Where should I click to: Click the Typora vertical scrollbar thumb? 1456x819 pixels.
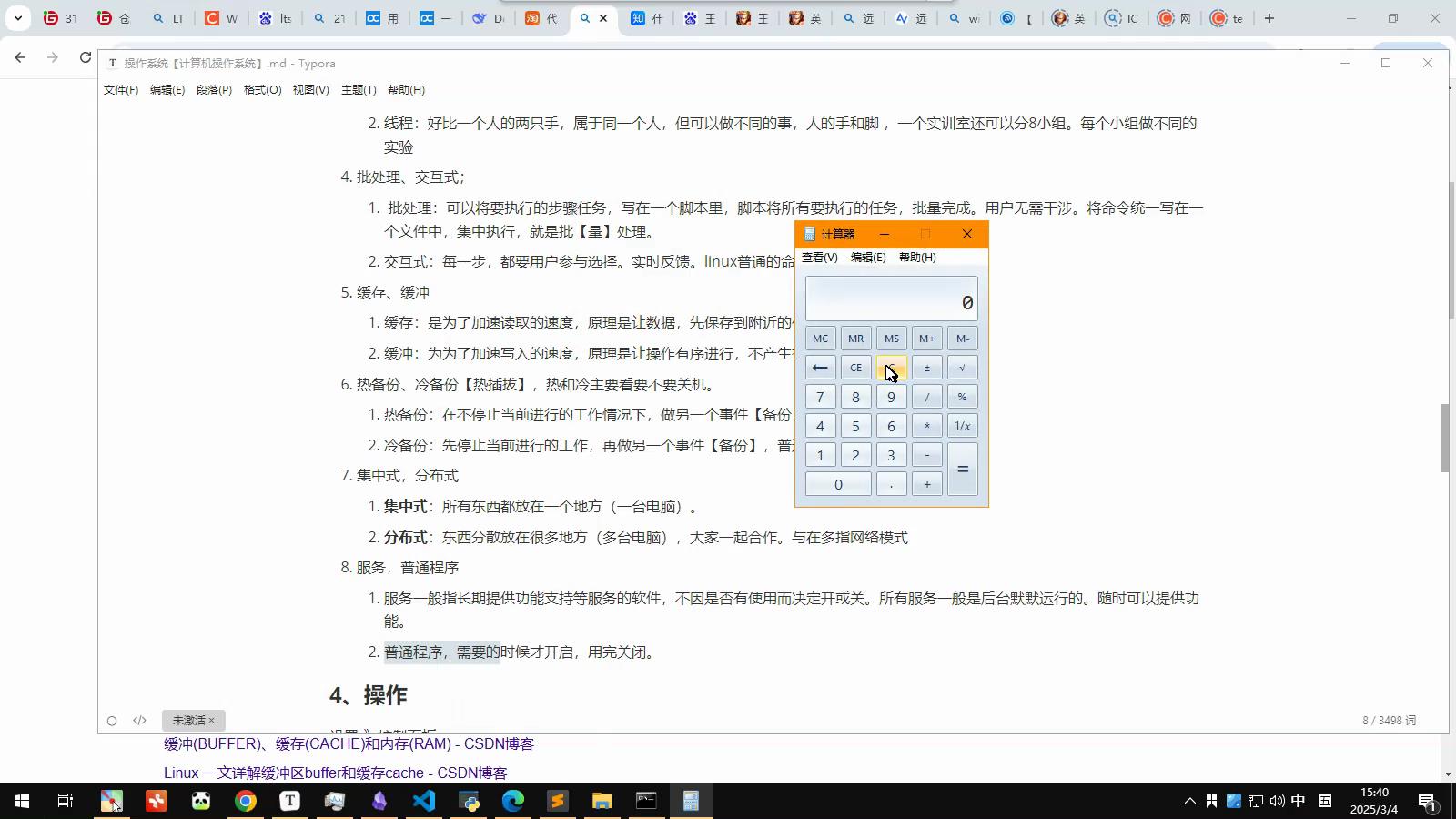tap(1444, 437)
